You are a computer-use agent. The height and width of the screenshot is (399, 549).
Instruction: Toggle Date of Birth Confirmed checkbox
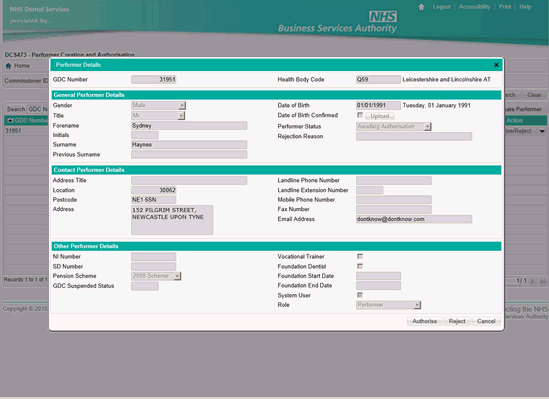(360, 115)
